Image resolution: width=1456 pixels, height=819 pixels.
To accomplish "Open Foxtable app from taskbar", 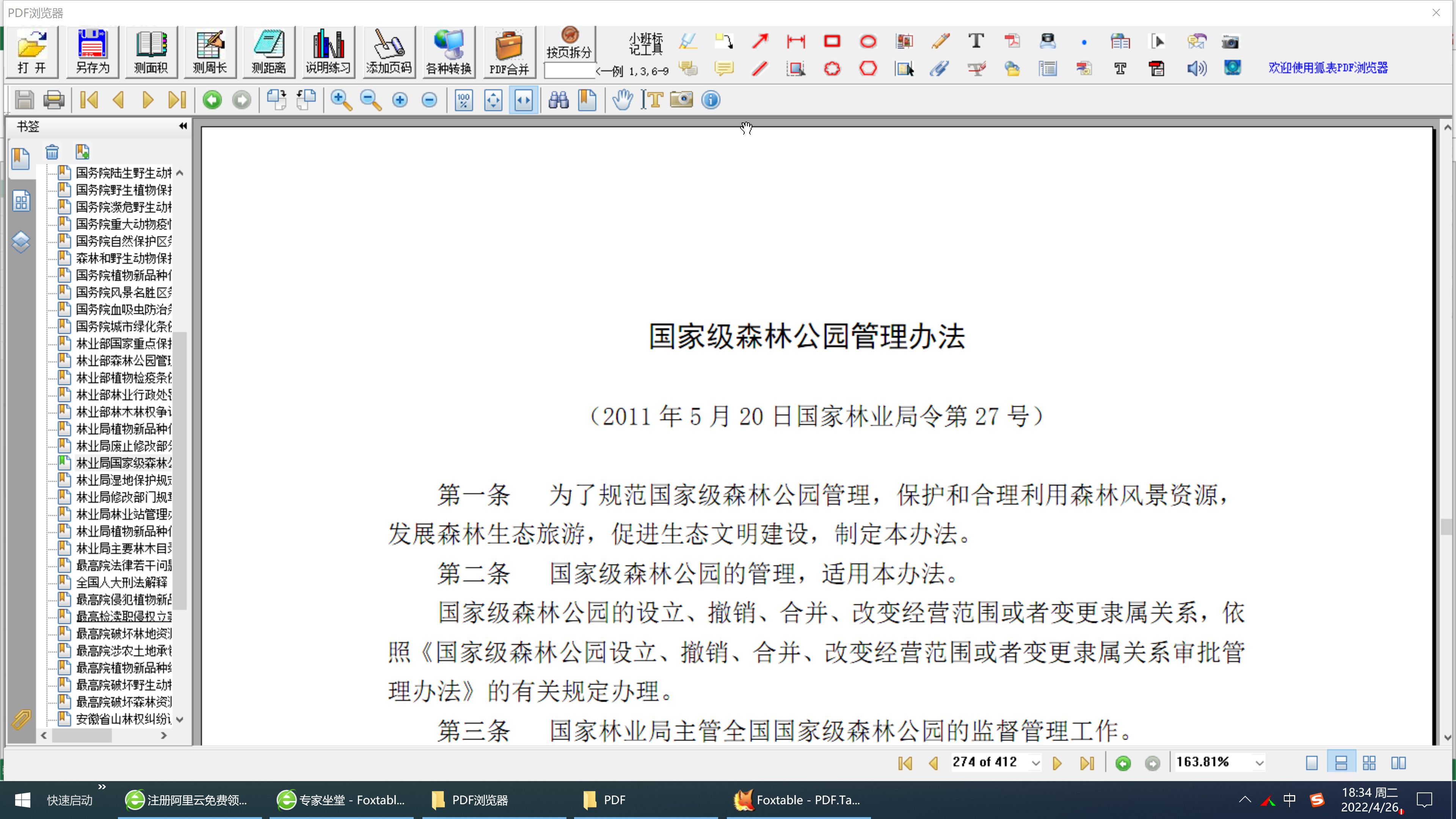I will pos(797,800).
